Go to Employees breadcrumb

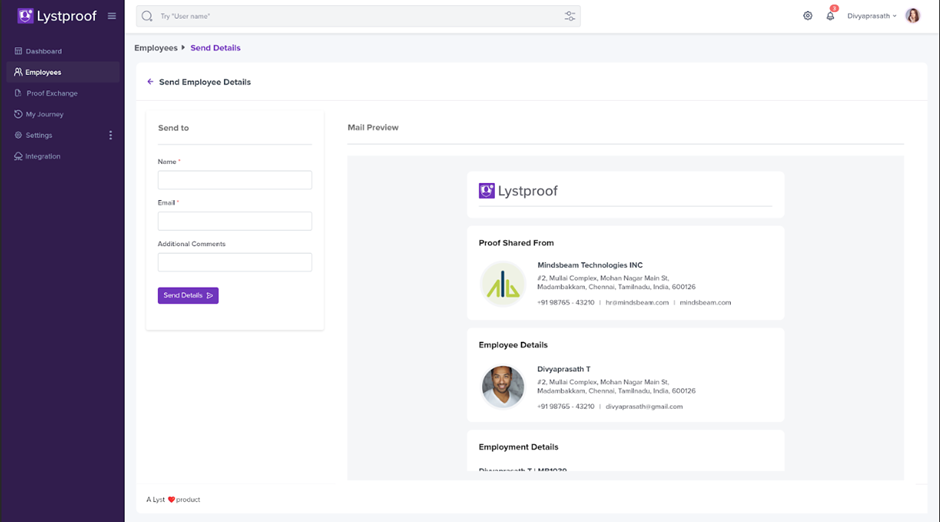(156, 48)
